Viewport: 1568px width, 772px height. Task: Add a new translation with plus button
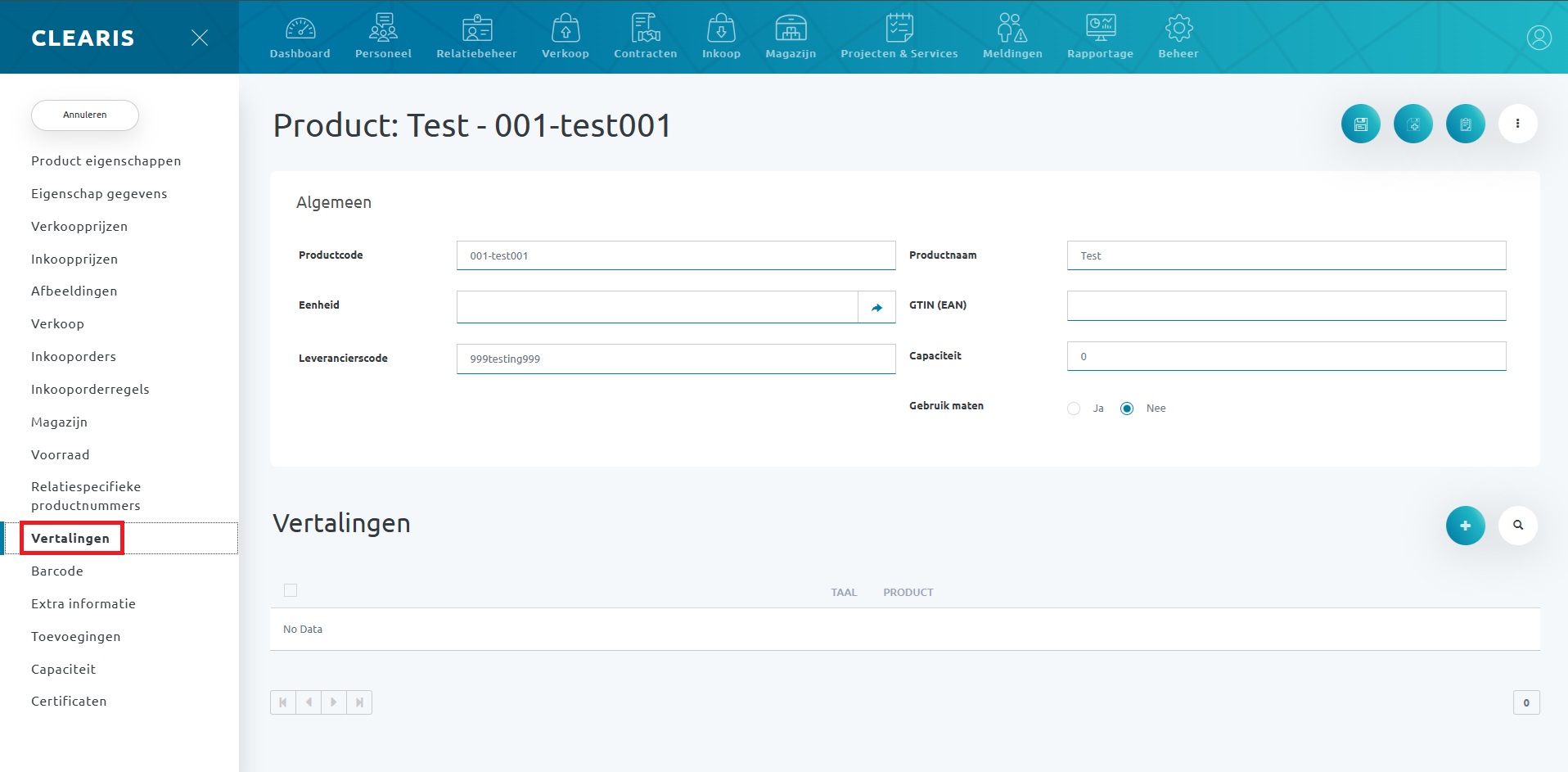tap(1465, 526)
